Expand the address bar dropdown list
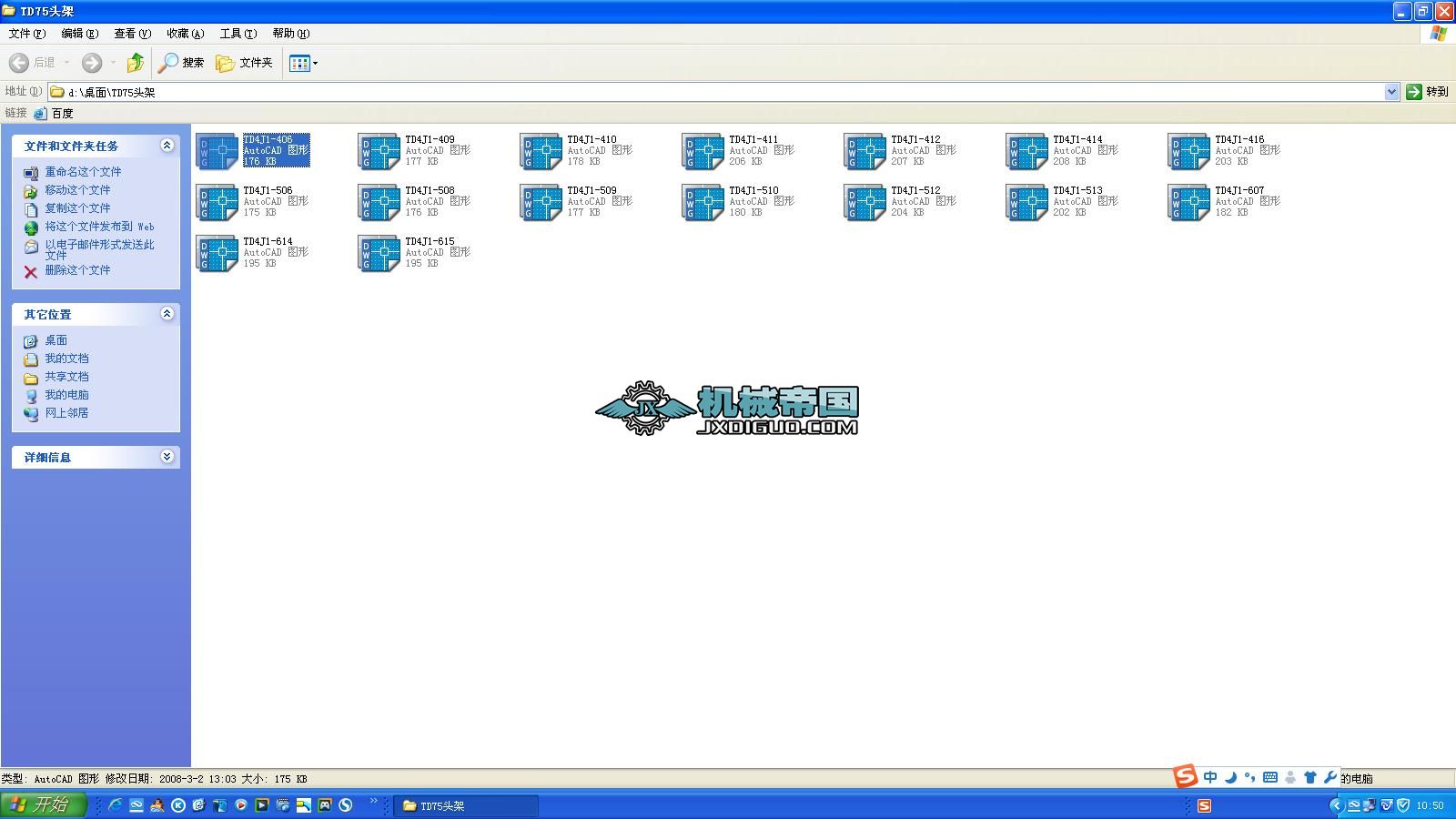The image size is (1456, 819). point(1391,92)
